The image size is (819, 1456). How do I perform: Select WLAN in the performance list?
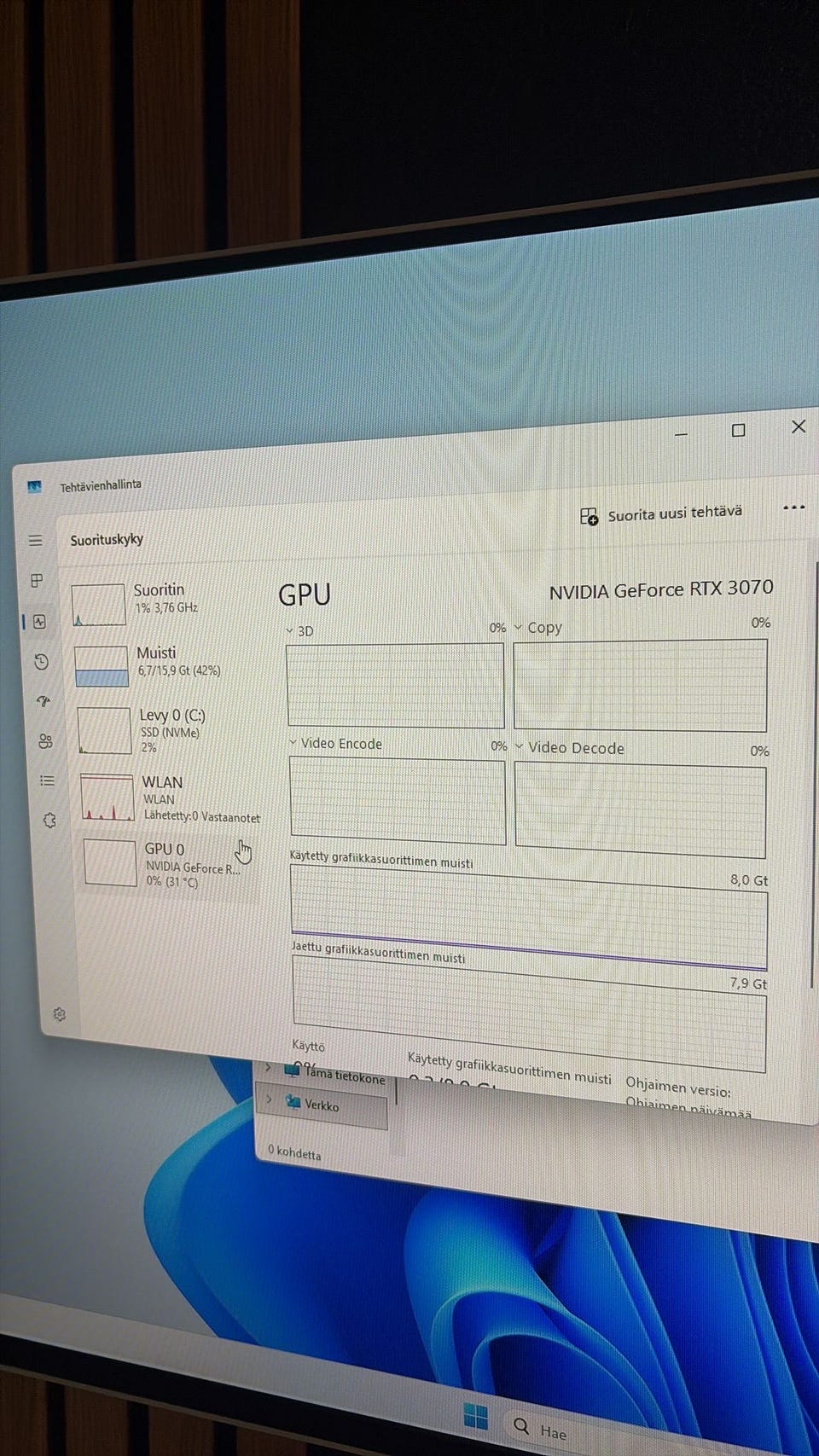171,798
